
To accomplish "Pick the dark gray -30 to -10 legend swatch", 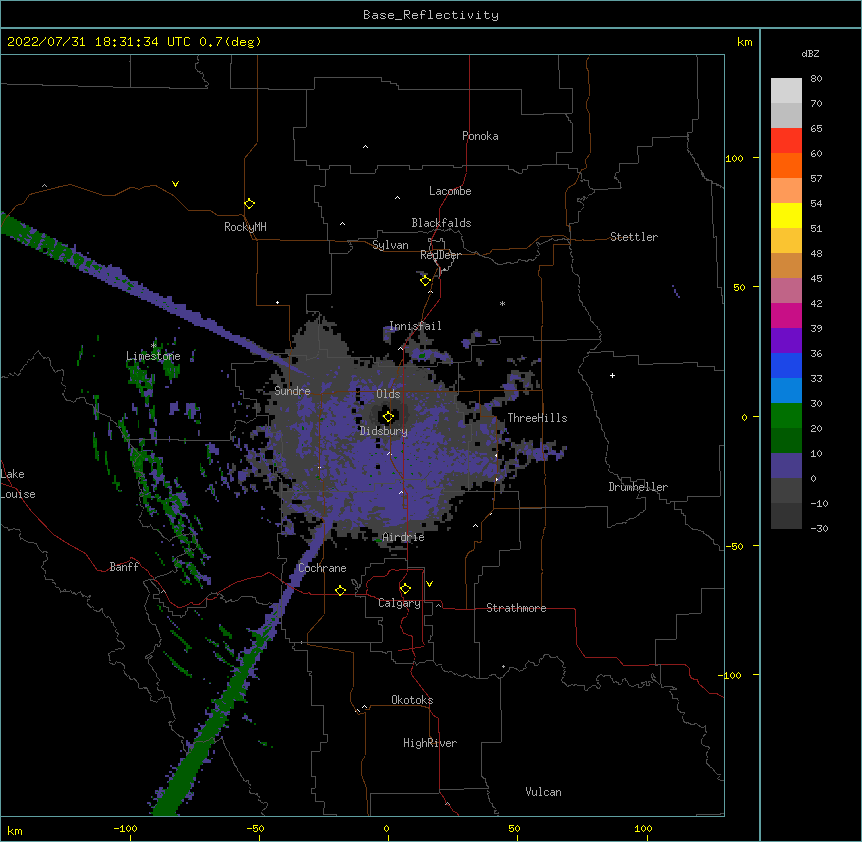I will (786, 516).
